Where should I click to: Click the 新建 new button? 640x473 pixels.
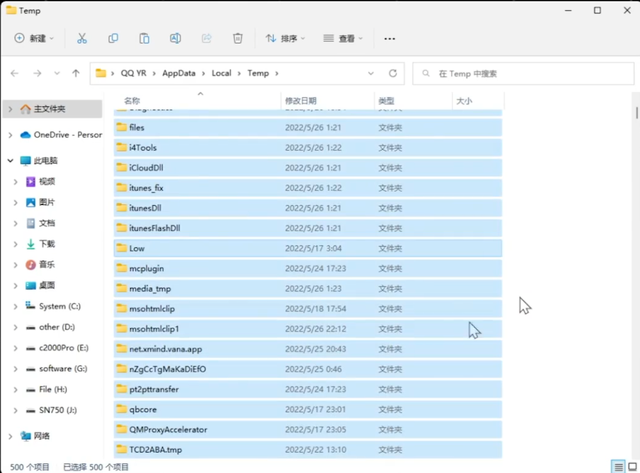click(34, 39)
